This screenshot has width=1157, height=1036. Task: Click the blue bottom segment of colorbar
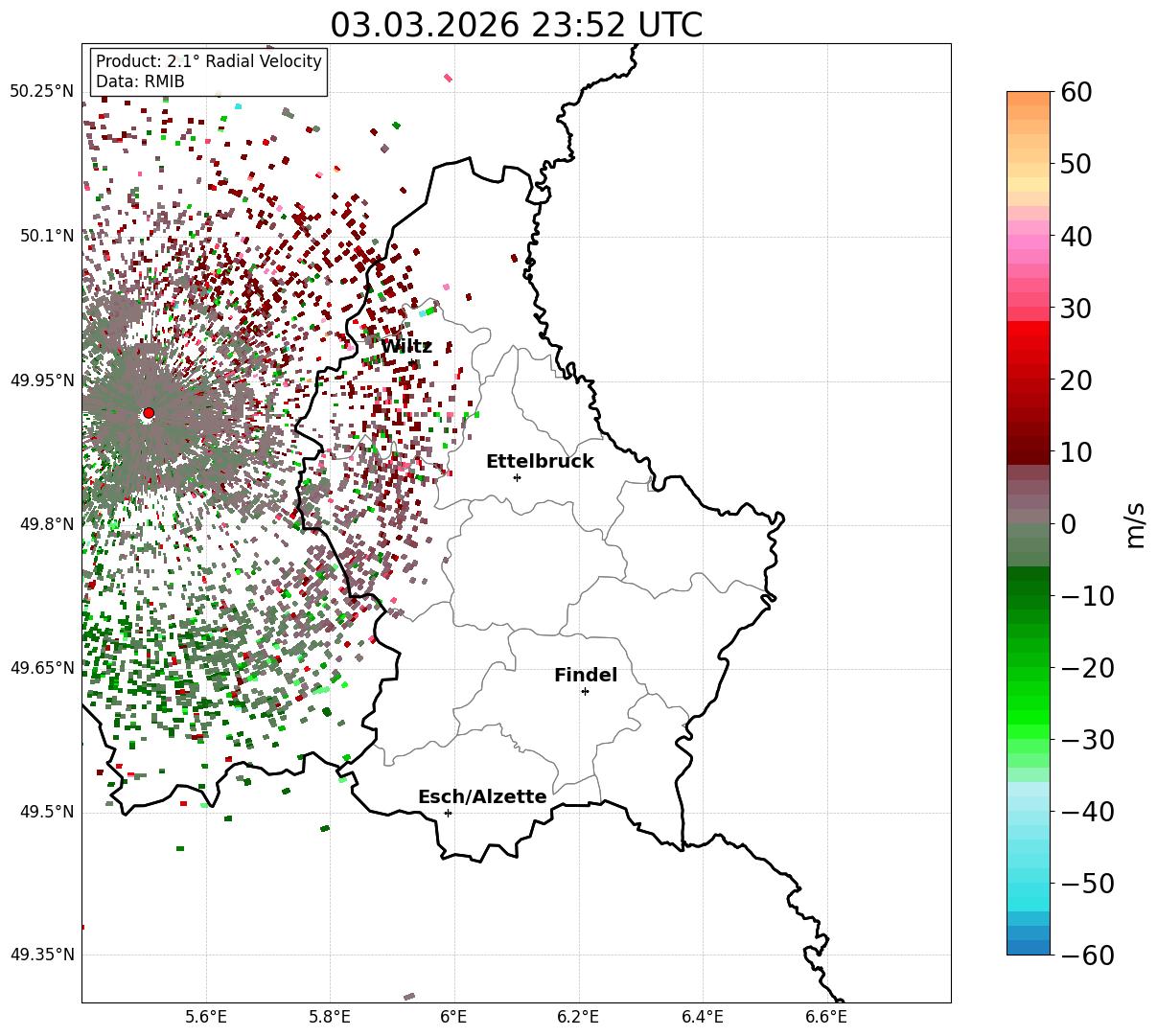[x=1029, y=947]
